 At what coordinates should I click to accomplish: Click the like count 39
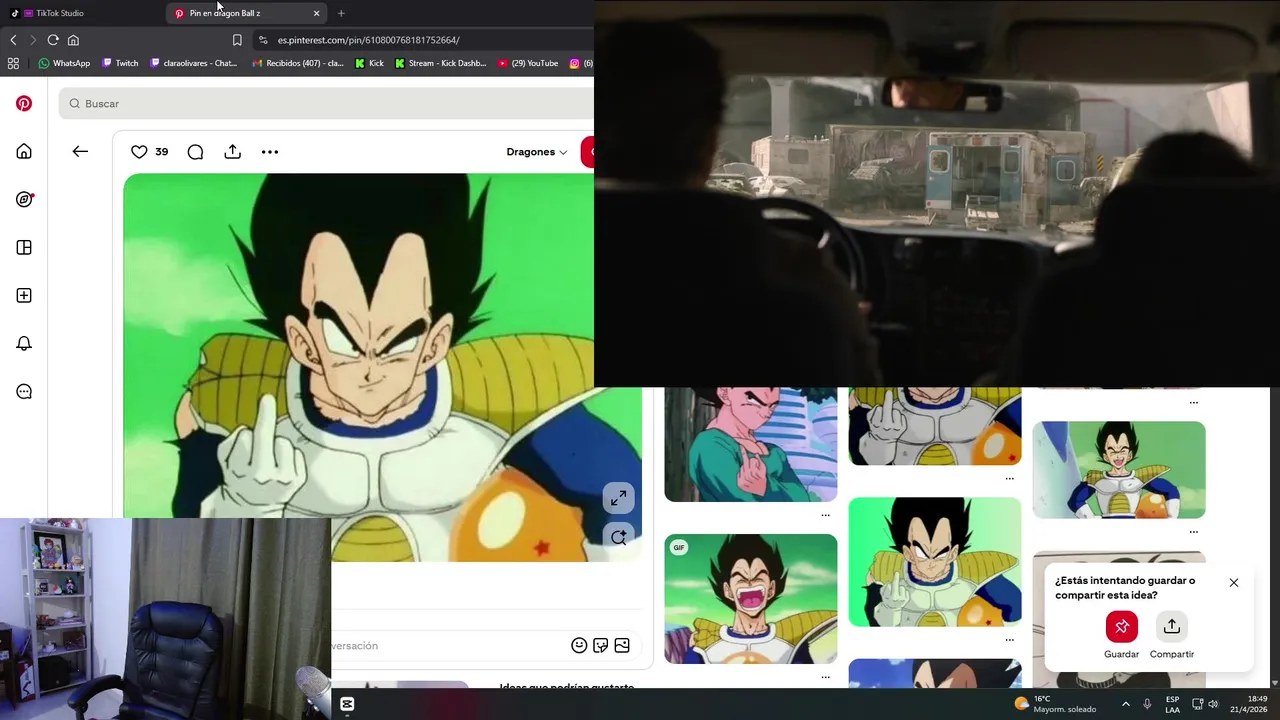click(x=161, y=152)
